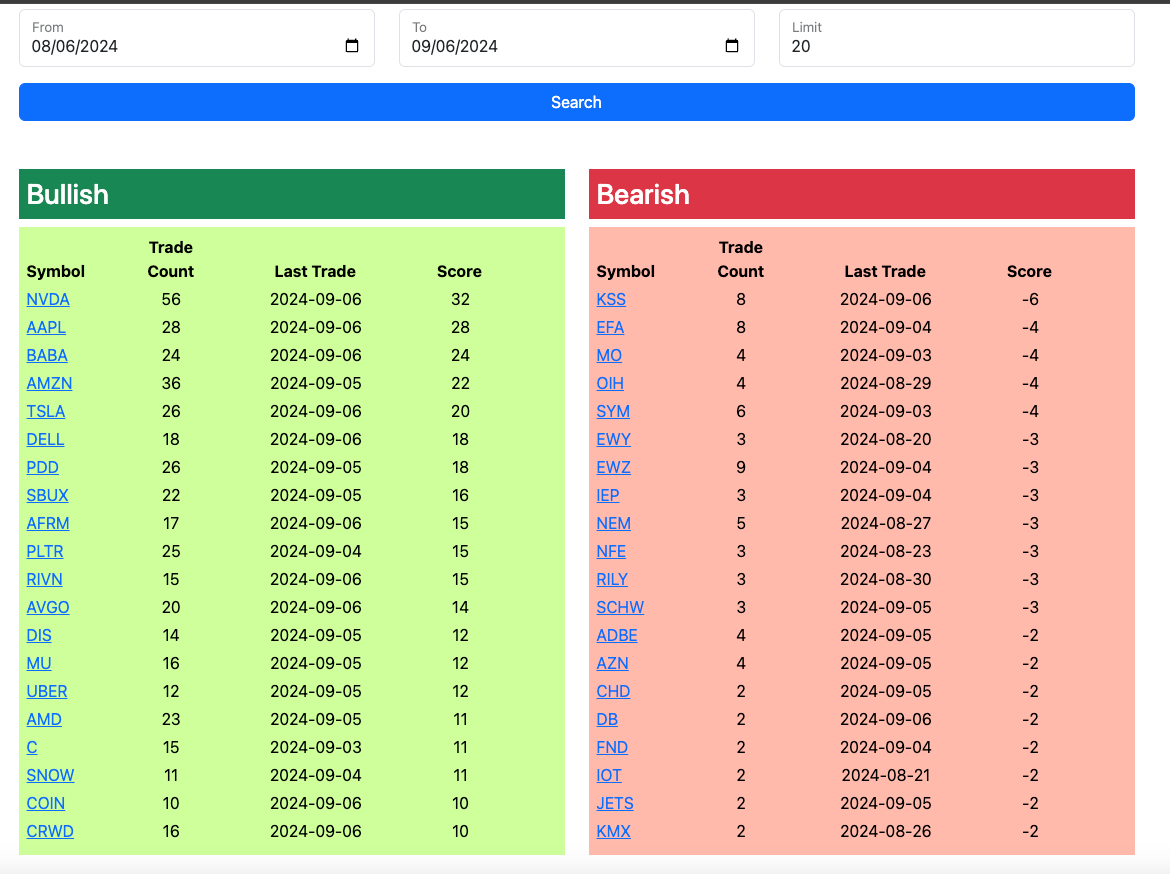Open the RILY bearish symbol link
This screenshot has width=1170, height=874.
[612, 579]
